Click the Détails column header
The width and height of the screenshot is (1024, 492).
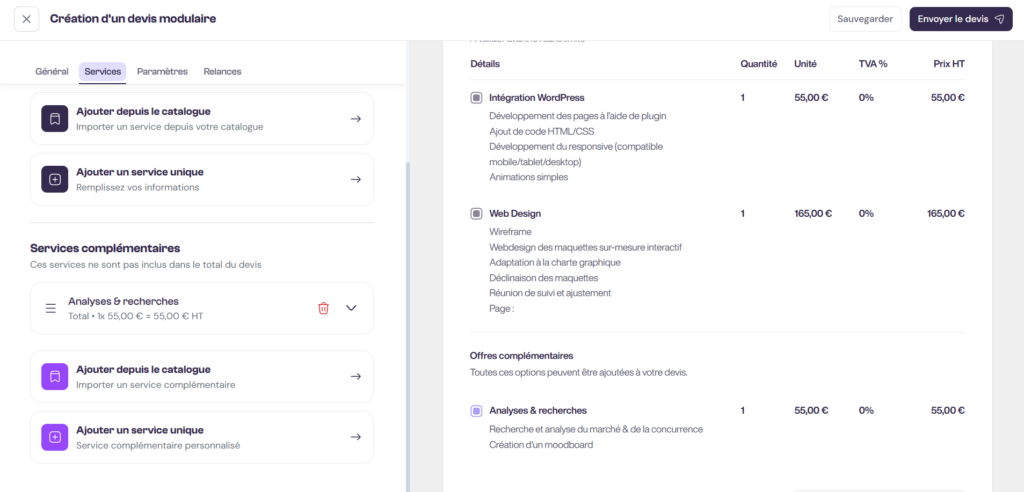pos(485,64)
